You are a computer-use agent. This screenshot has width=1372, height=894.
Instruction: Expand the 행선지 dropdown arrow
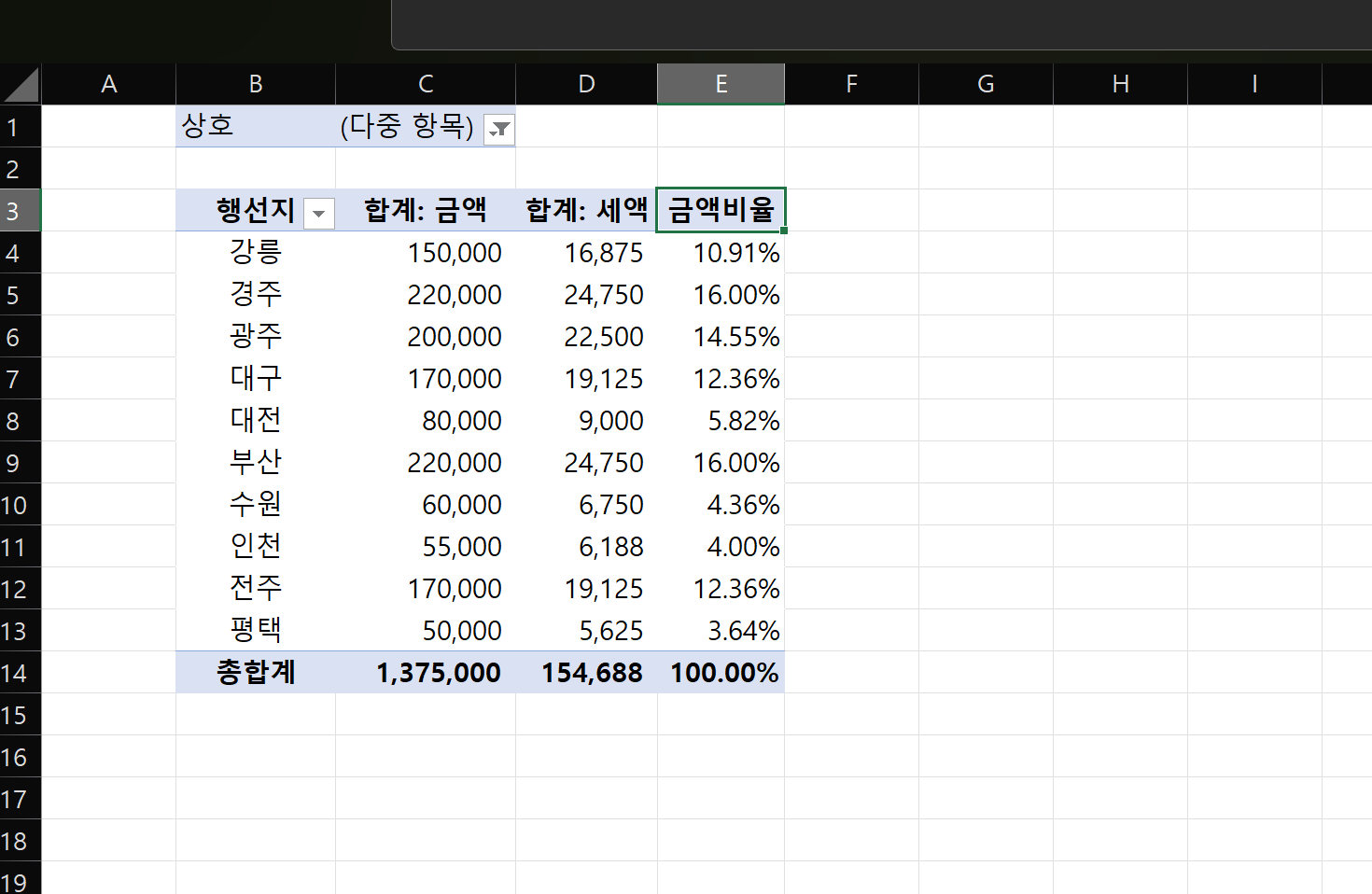pyautogui.click(x=318, y=214)
